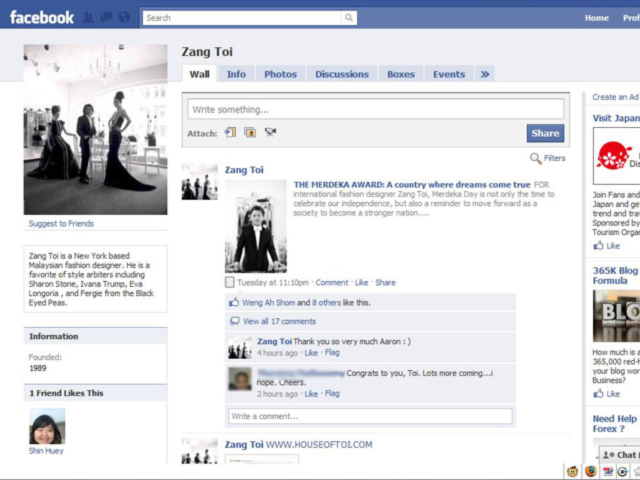Like the 'Congrats to you, Toi' comment
Screen dimensions: 640x480
311,394
